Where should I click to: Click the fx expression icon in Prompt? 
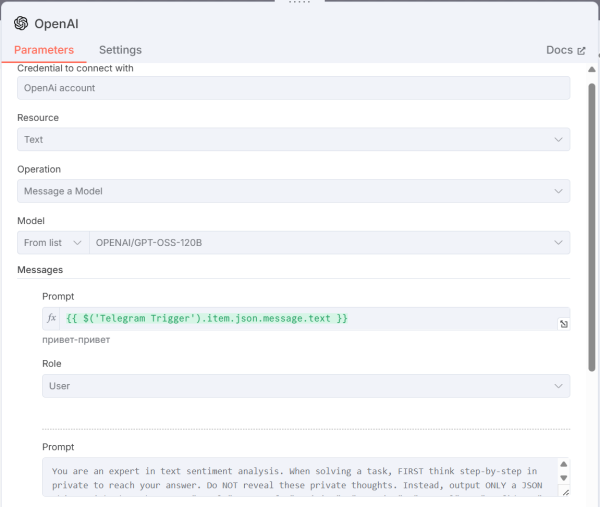coord(52,319)
